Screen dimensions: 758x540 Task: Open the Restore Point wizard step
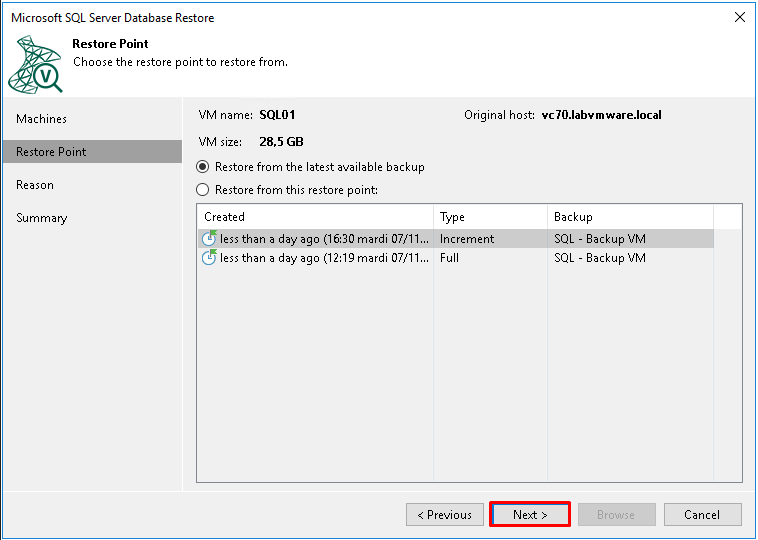92,151
